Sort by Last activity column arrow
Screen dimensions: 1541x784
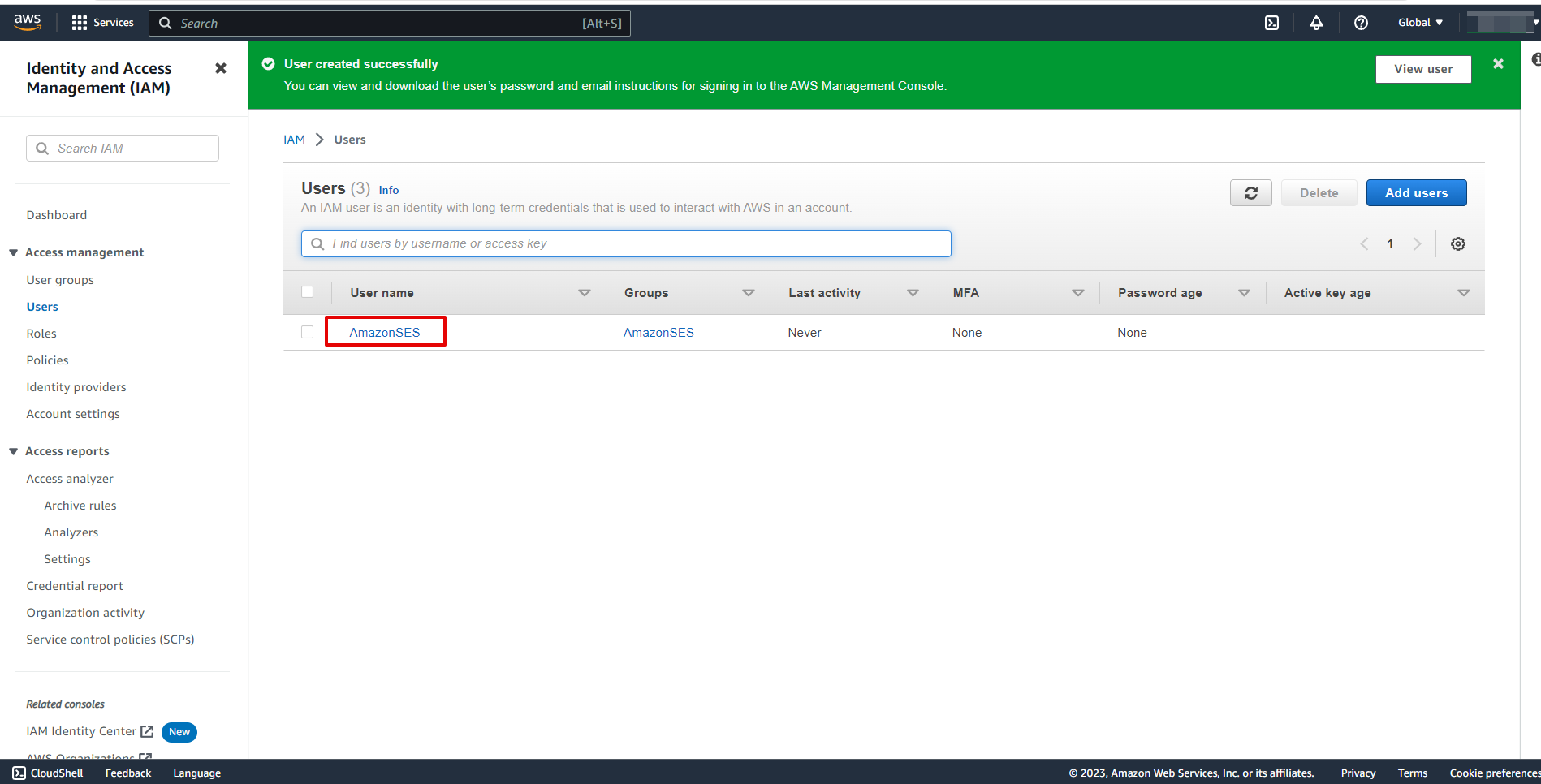click(x=913, y=293)
